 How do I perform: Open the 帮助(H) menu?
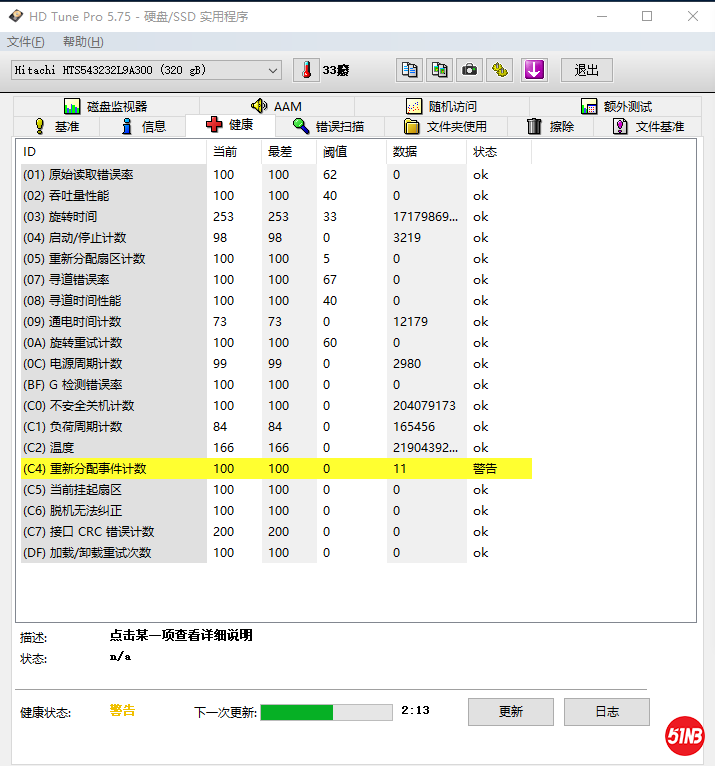[x=82, y=42]
